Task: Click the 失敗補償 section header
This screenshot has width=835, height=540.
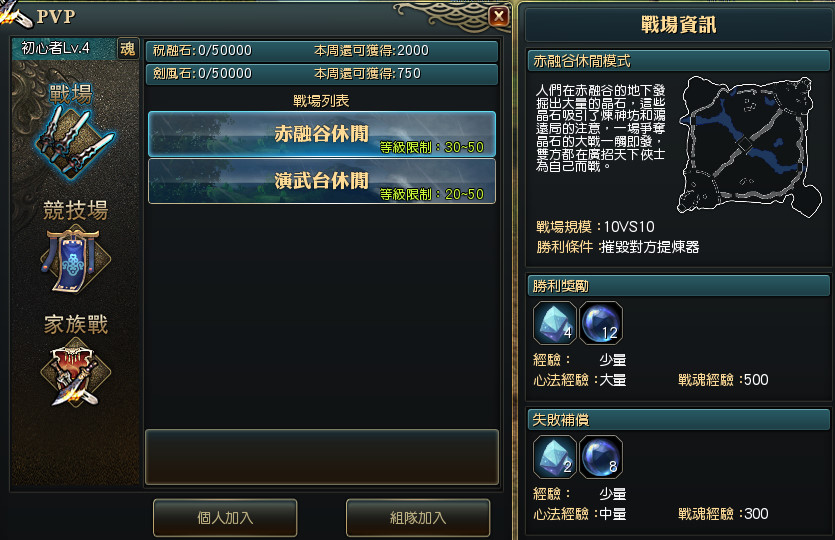Action: tap(678, 420)
